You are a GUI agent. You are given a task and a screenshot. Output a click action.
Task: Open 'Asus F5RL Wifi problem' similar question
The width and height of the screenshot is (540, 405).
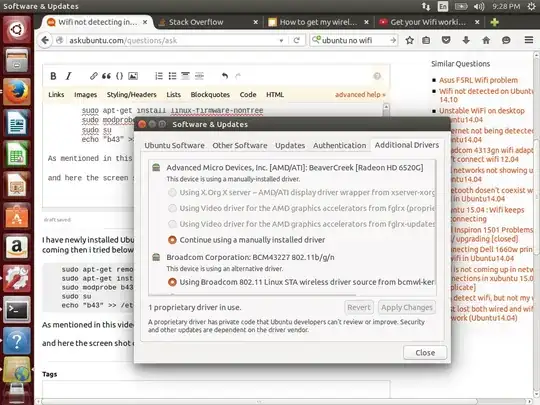tap(478, 80)
